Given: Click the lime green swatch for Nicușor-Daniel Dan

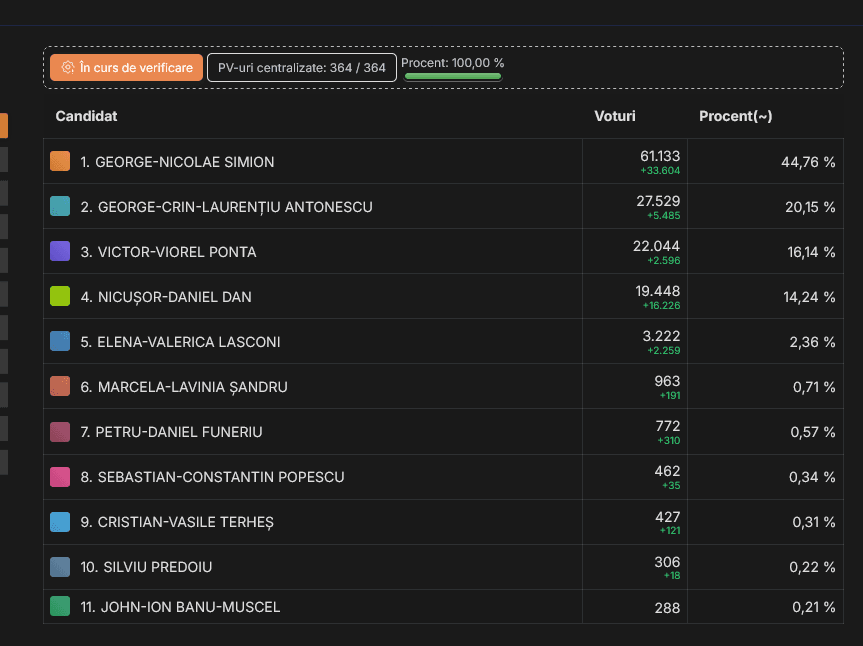Looking at the screenshot, I should pos(60,297).
